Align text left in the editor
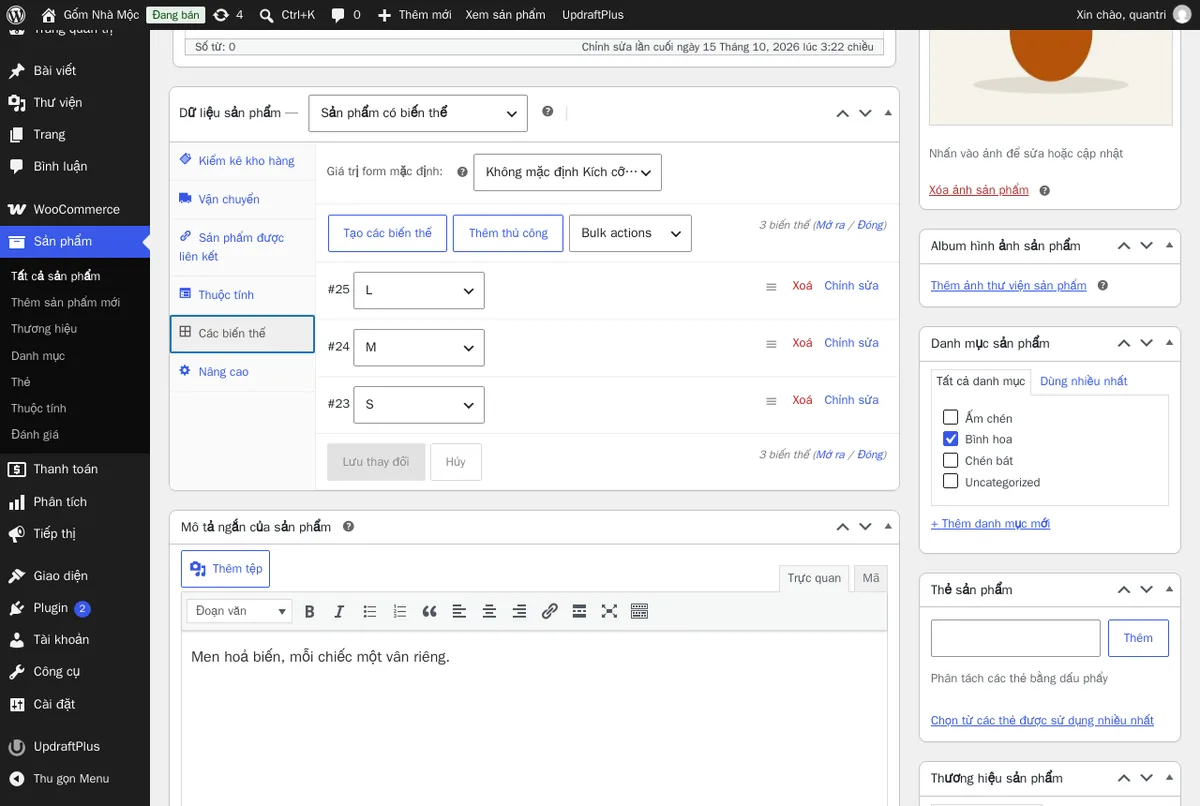 pos(459,611)
